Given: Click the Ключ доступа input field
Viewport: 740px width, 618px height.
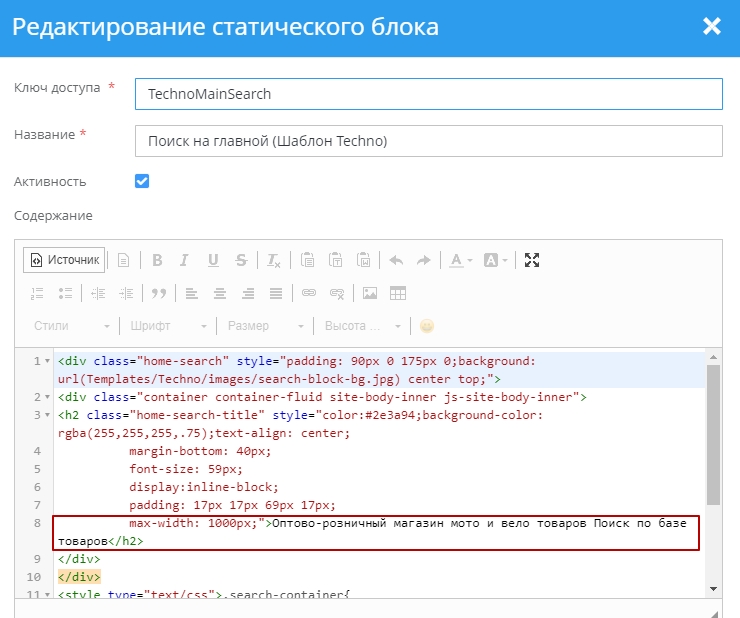Looking at the screenshot, I should click(428, 94).
